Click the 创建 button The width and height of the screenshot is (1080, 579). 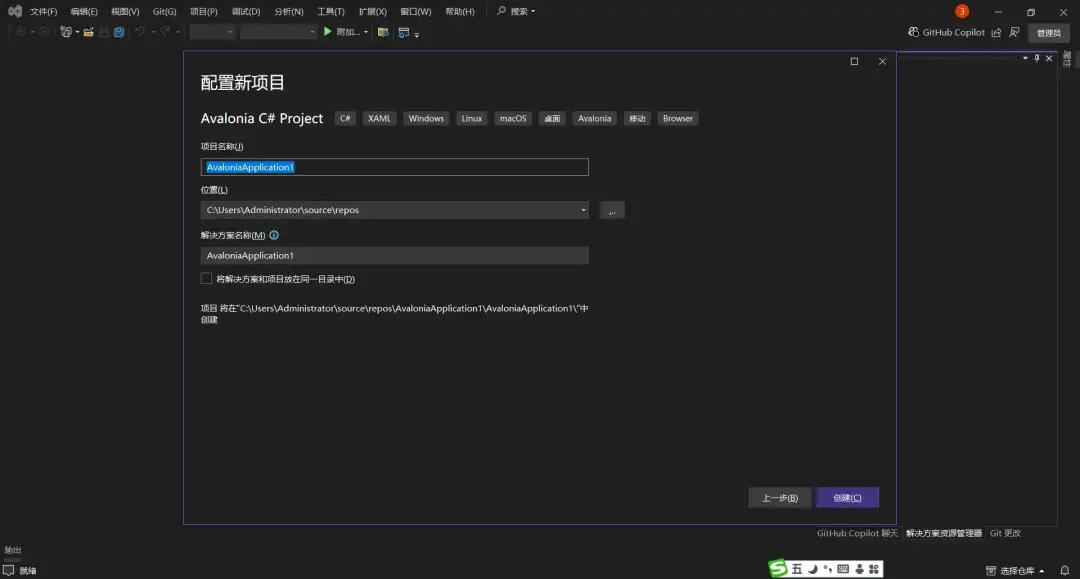[x=847, y=497]
